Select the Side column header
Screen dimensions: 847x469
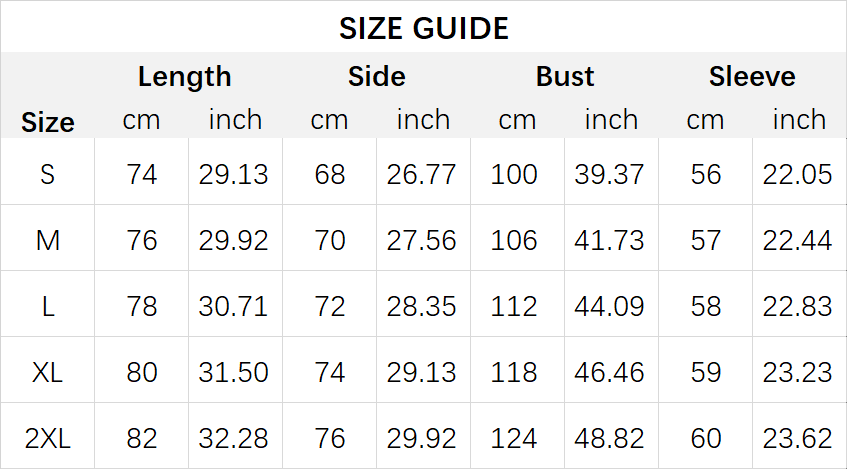(377, 76)
